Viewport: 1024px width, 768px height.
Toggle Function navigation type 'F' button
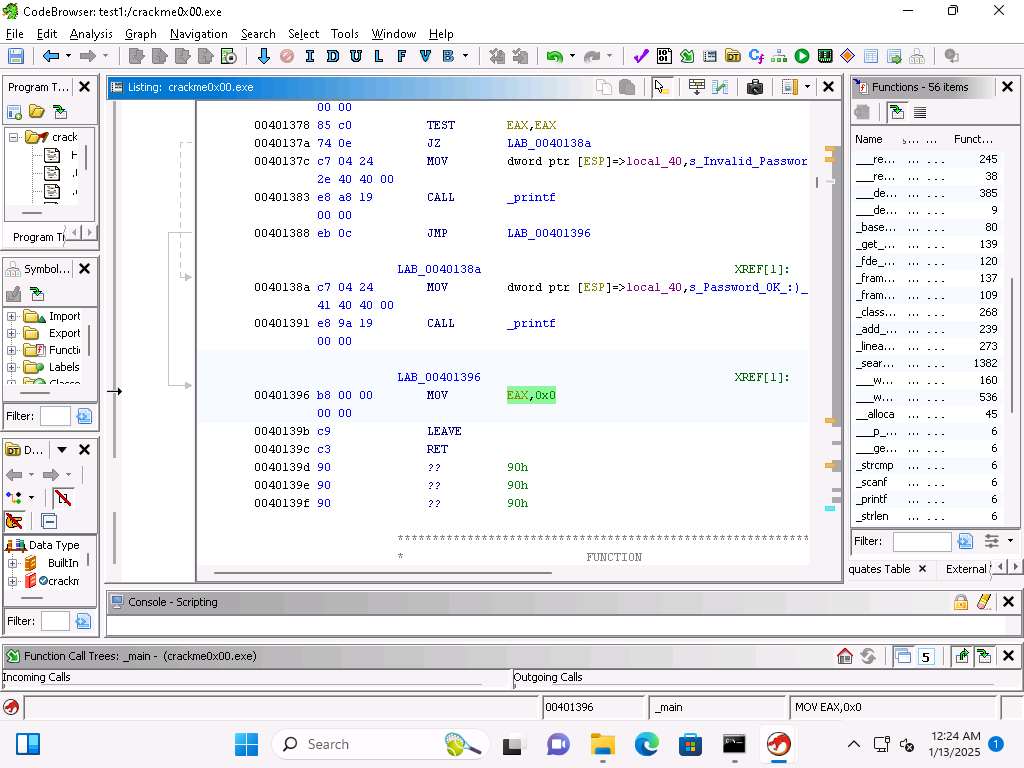[x=401, y=56]
